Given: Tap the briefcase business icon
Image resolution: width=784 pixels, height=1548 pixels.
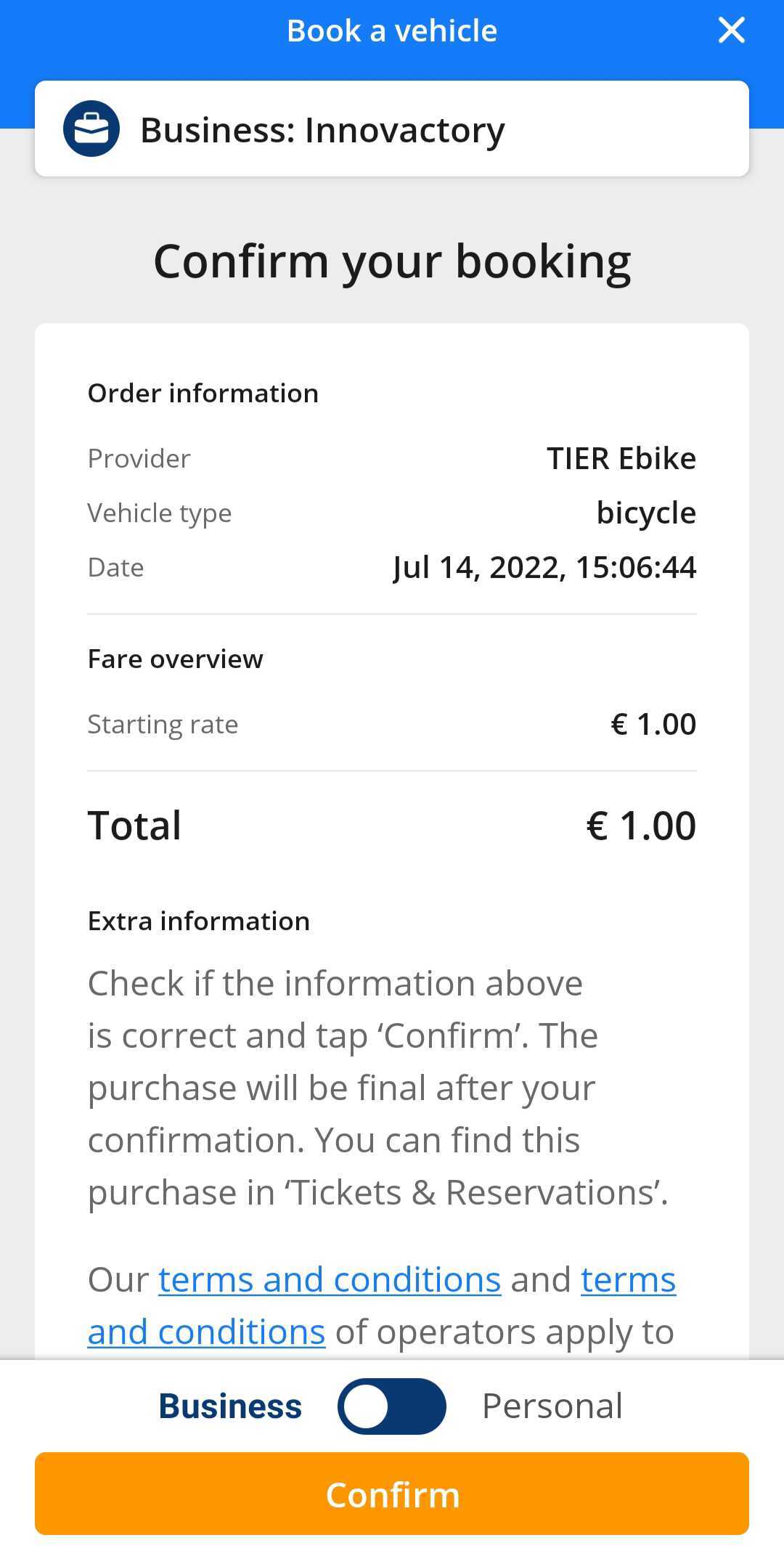Looking at the screenshot, I should [91, 129].
